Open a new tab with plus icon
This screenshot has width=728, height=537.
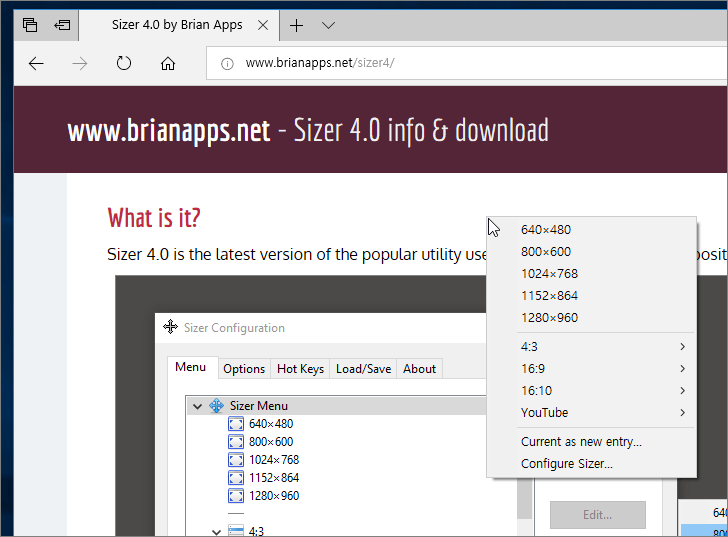coord(296,25)
